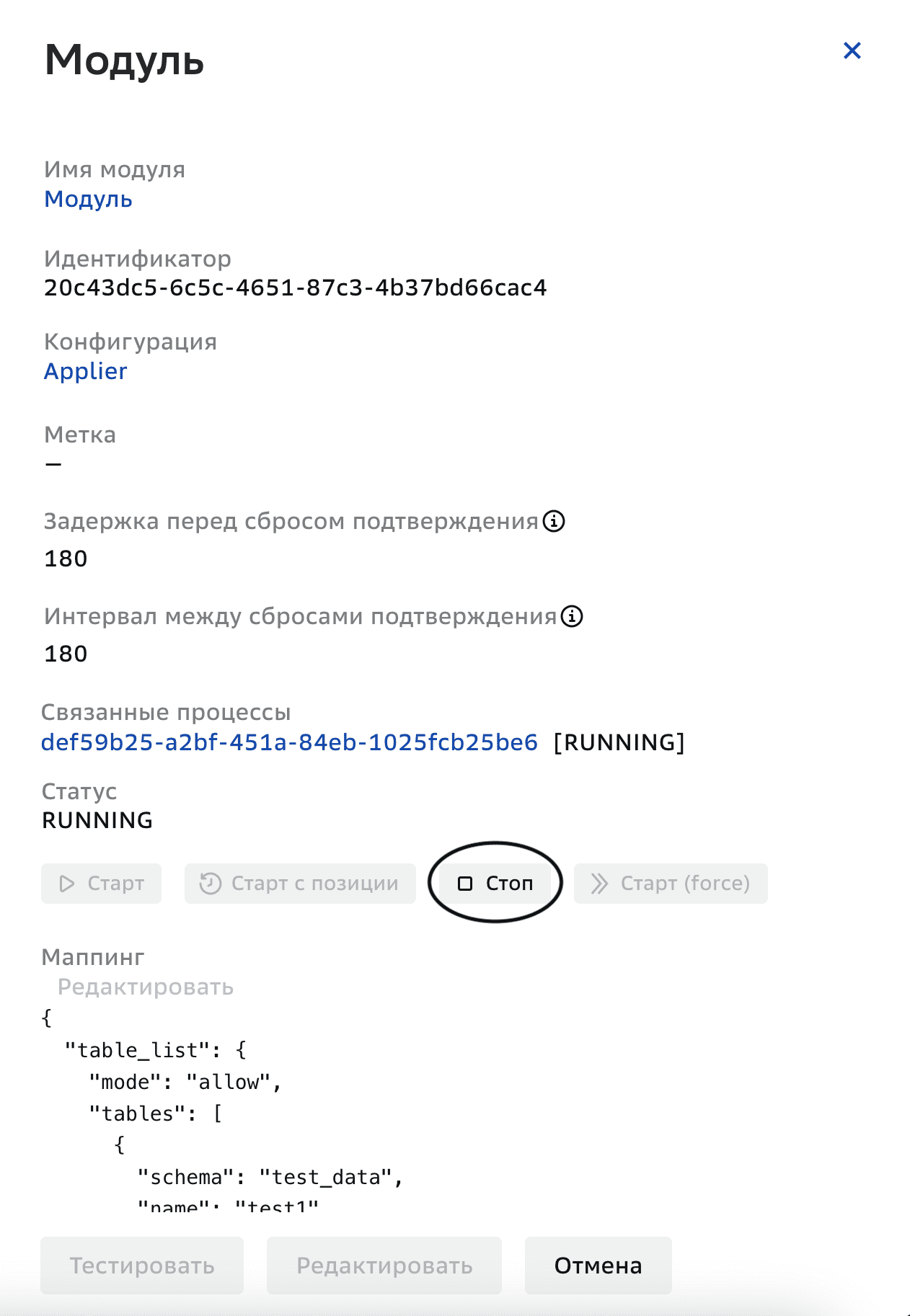Open the info tooltip for Интервал между сбросами подтверждения
910x1316 pixels.
[x=570, y=617]
